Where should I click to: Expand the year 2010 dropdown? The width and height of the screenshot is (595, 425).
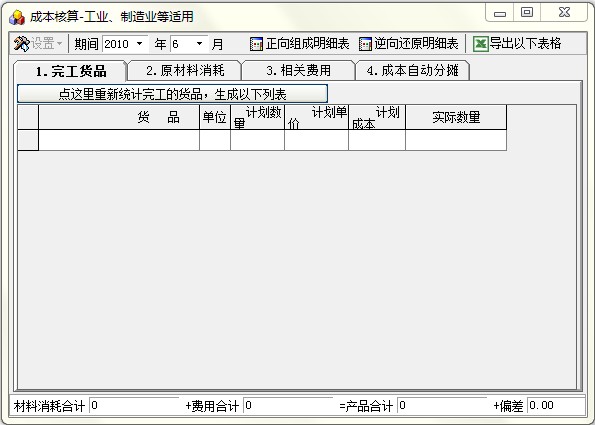coord(140,44)
